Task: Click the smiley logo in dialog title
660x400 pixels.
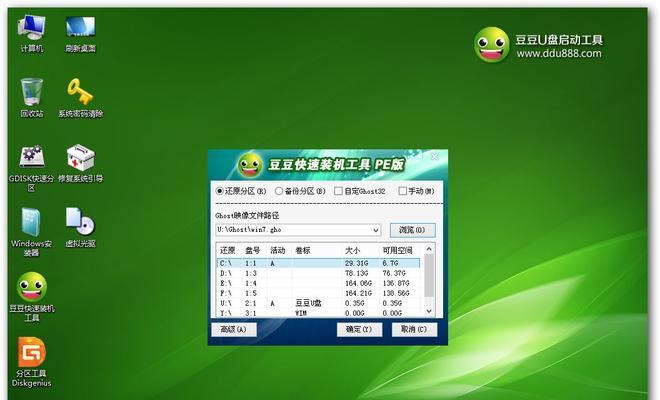Action: click(250, 165)
